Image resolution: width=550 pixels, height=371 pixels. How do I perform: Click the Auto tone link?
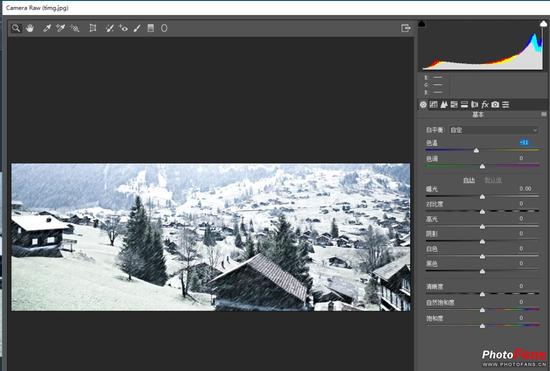(469, 180)
